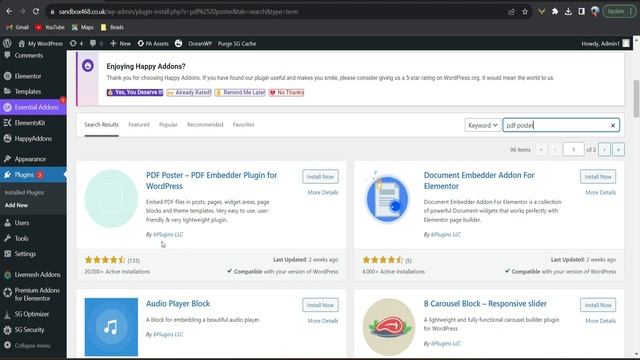Open PA Assets in admin bar
This screenshot has height=360, width=640.
click(153, 43)
